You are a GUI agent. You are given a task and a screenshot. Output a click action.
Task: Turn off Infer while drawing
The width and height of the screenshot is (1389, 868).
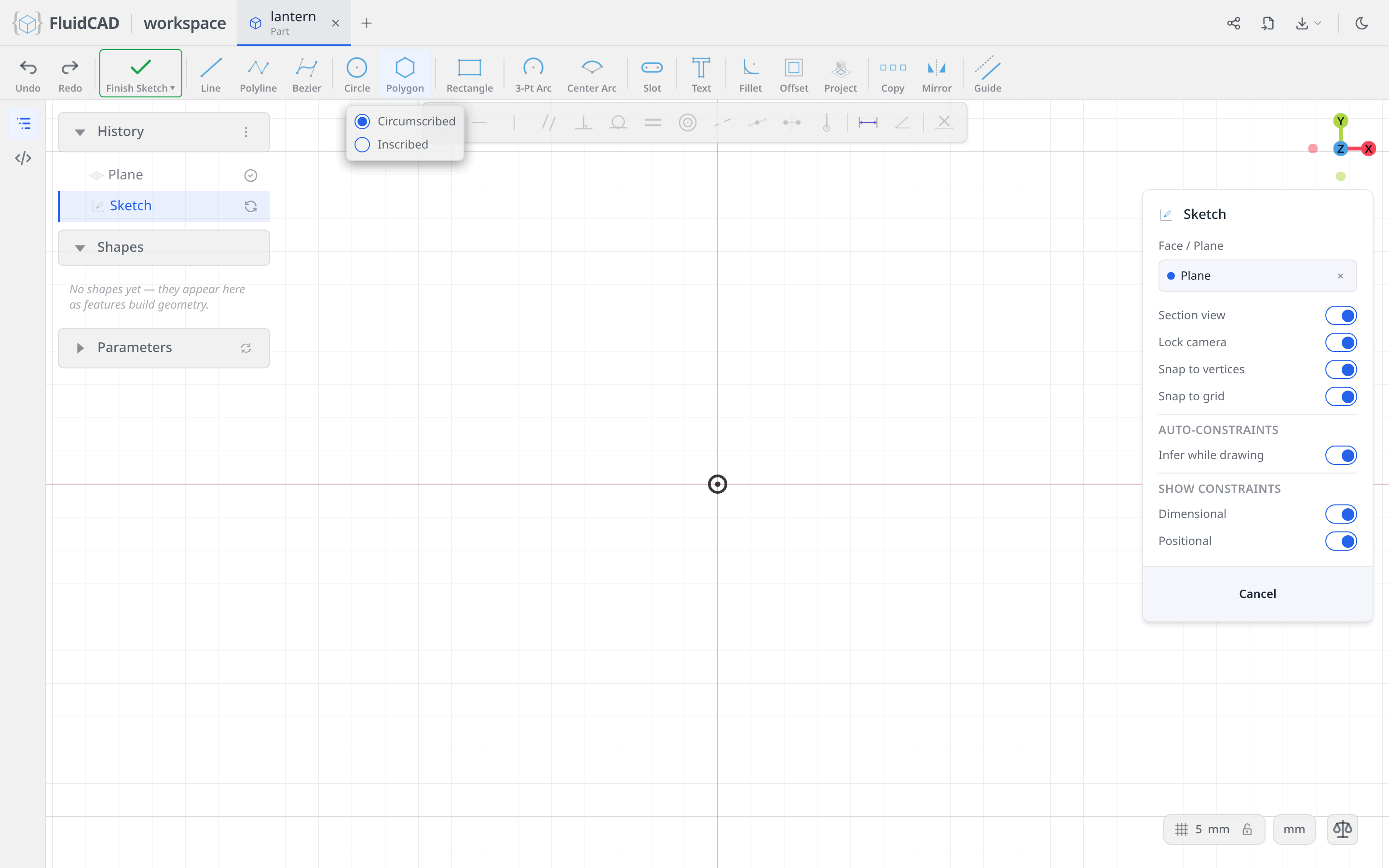(x=1341, y=455)
